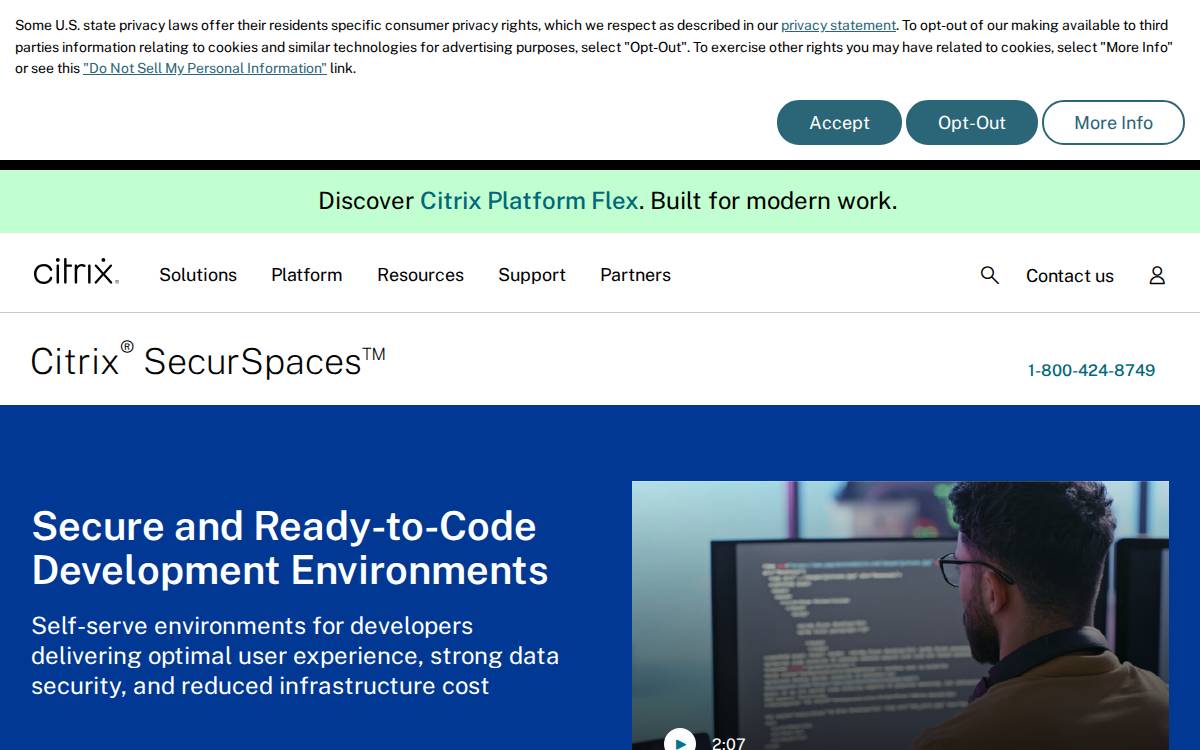Open the user account icon
This screenshot has width=1200, height=750.
[x=1157, y=275]
